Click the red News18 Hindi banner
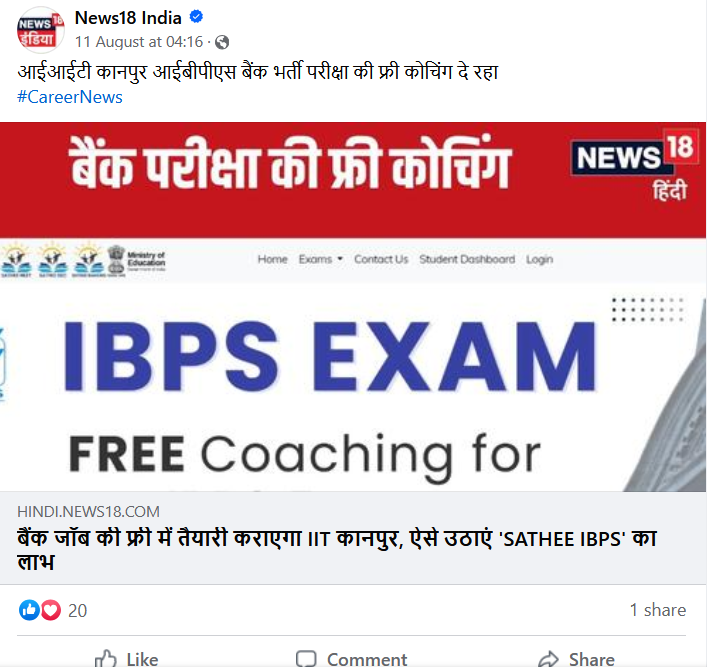Image resolution: width=707 pixels, height=667 pixels. click(x=353, y=180)
